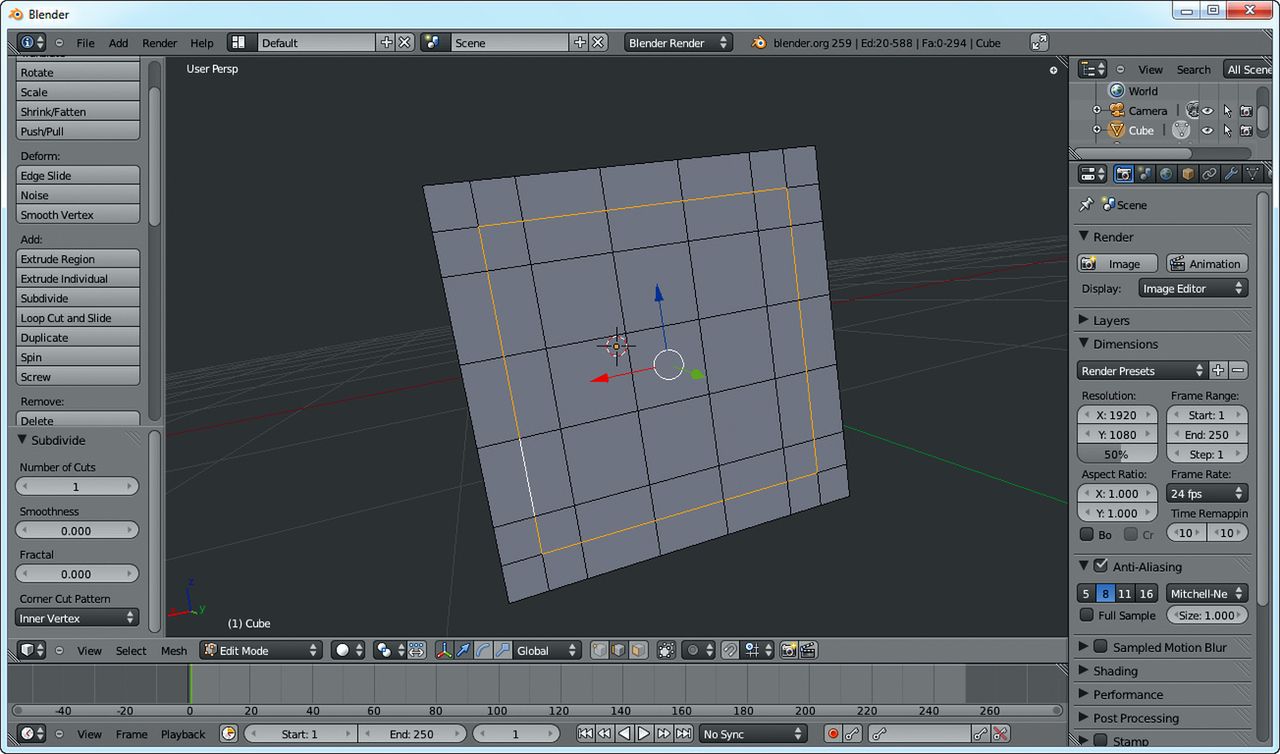Delete the Default screen layout (X icon)

405,42
